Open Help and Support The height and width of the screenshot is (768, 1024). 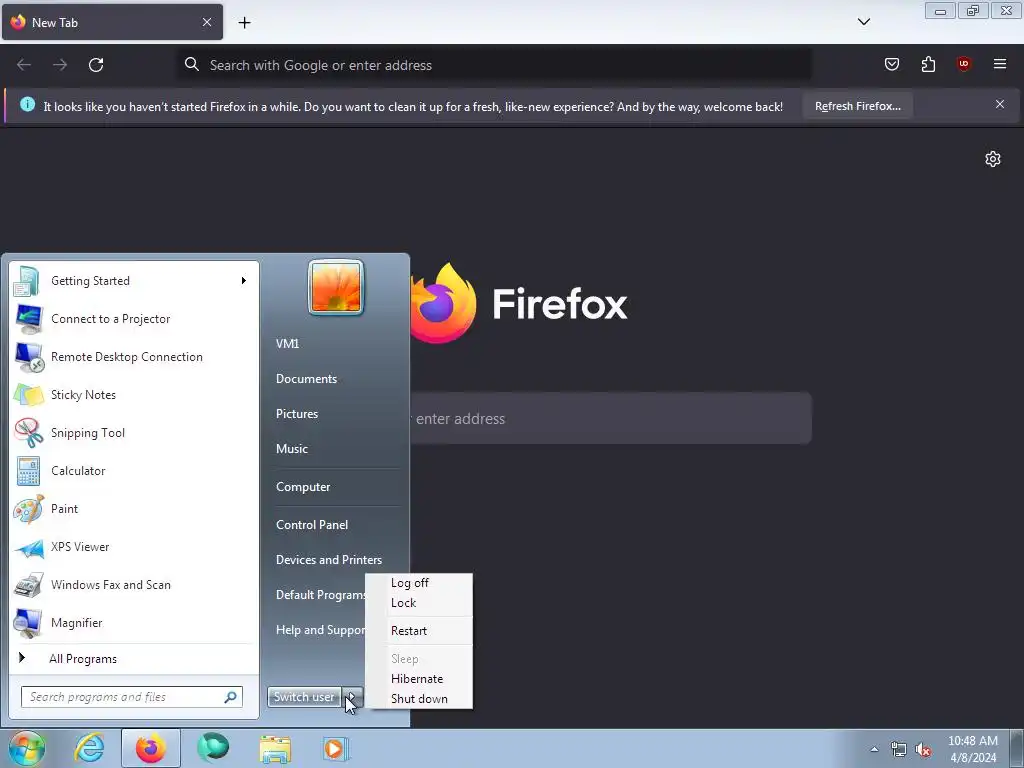(x=319, y=630)
